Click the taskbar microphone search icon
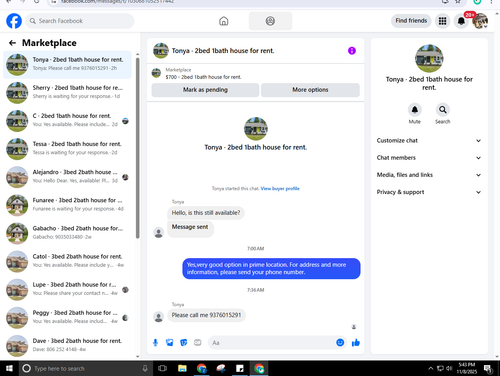Screen dimensions: 500x376 [145, 368]
